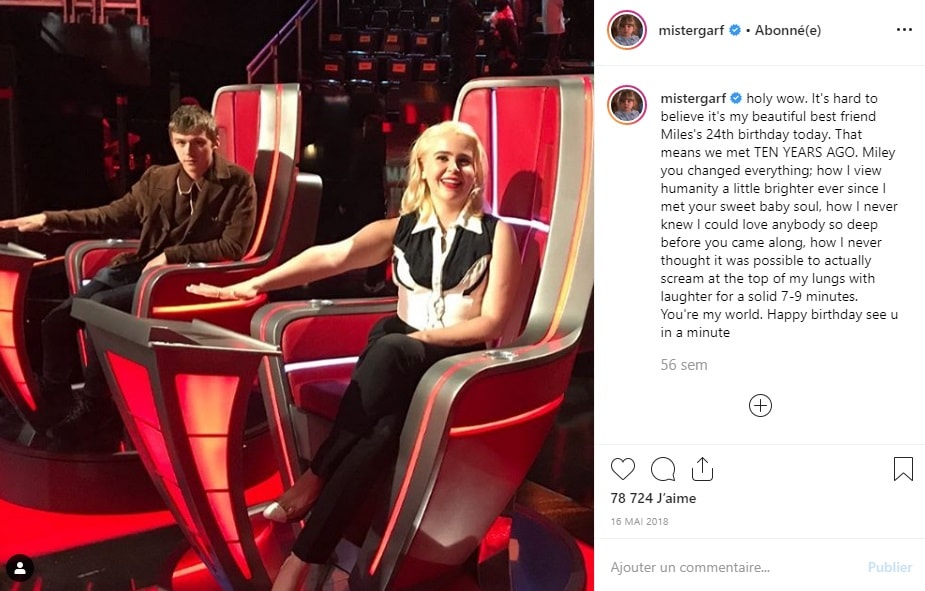Click the verified badge in the caption

tap(736, 98)
